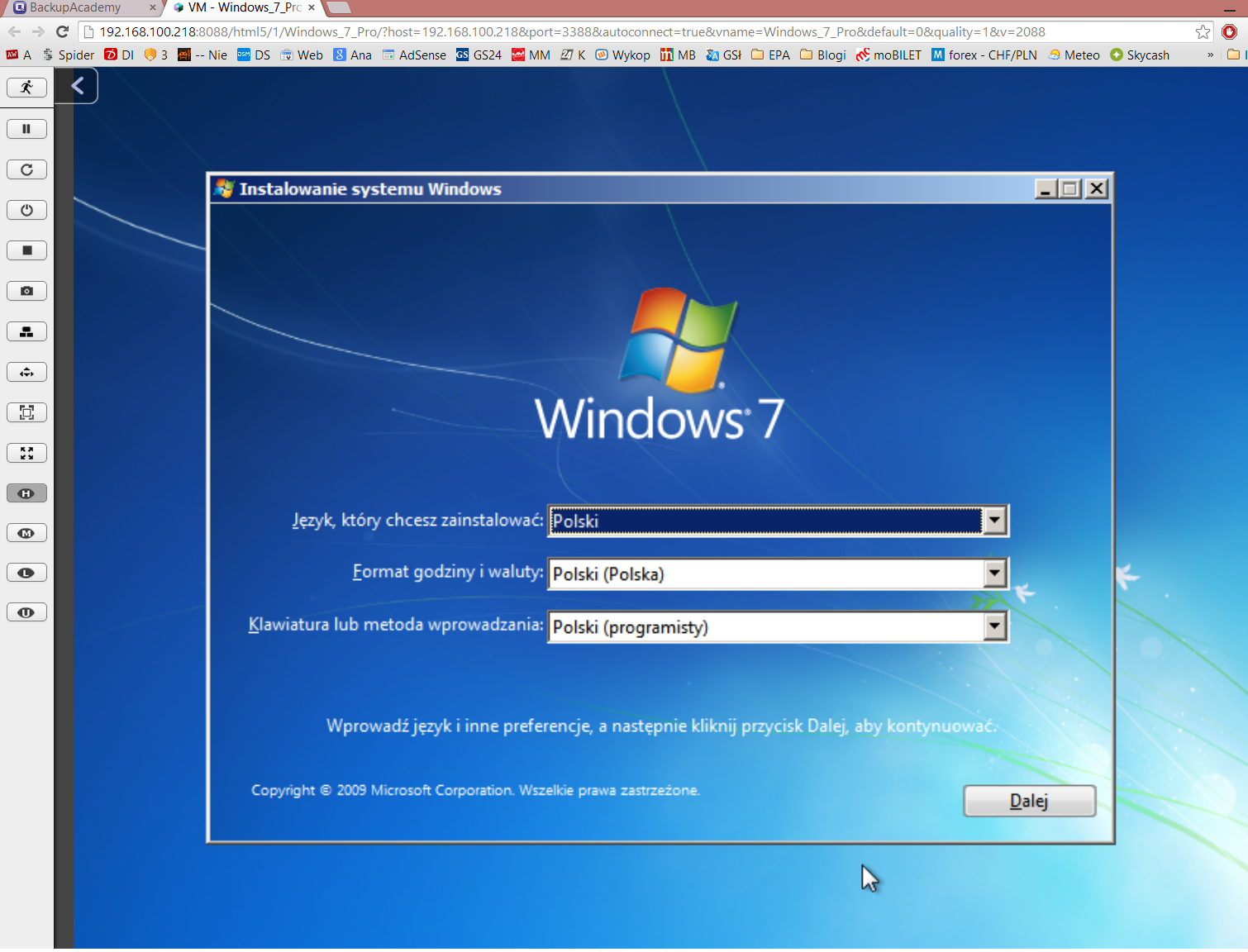
Task: Go forward in browser history
Action: coord(38,31)
